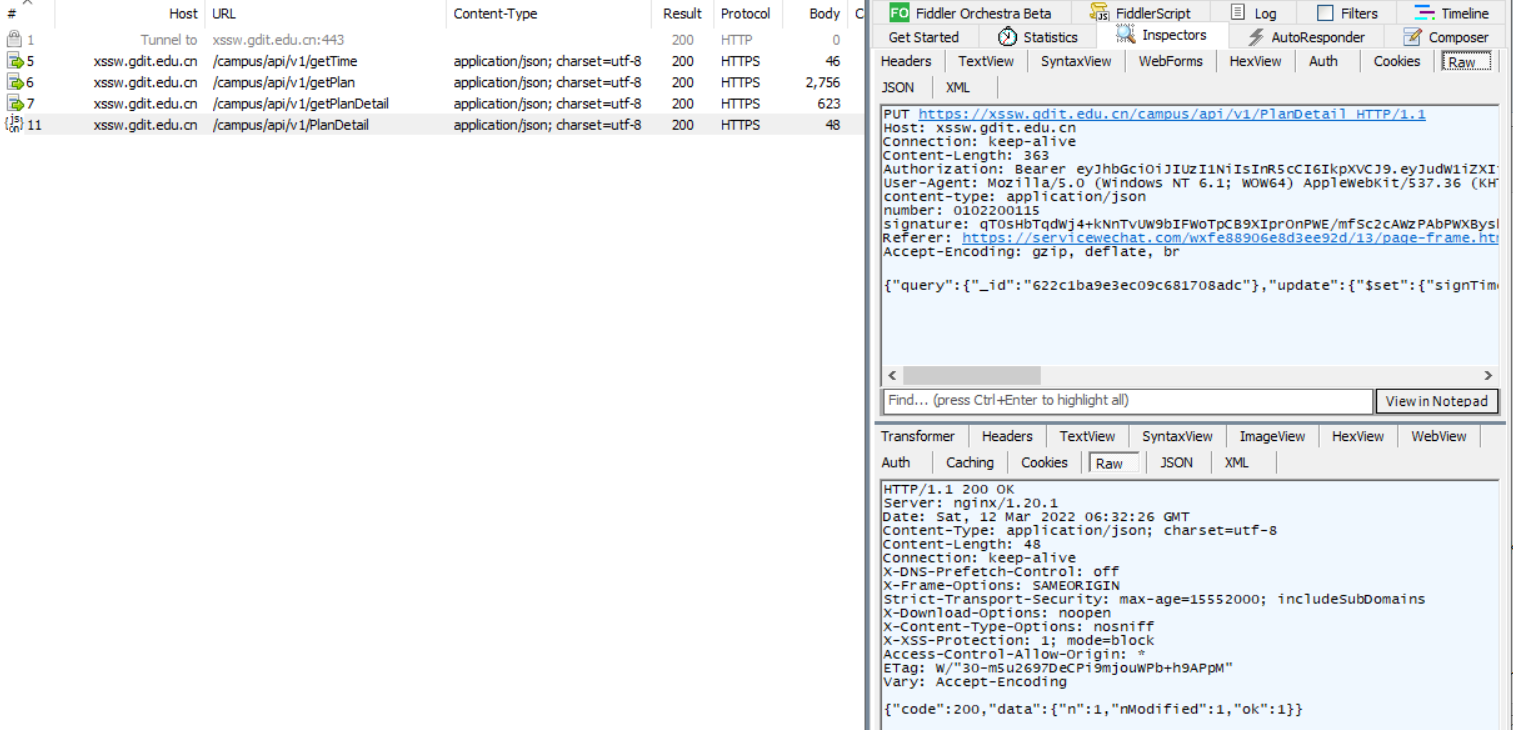Open the response Transformer tab
Screen dimensions: 1513x730
point(917,436)
